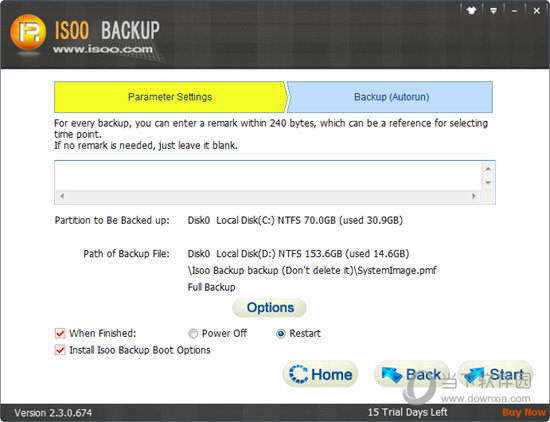This screenshot has height=422, width=550.
Task: Go Back to the previous step
Action: 411,374
